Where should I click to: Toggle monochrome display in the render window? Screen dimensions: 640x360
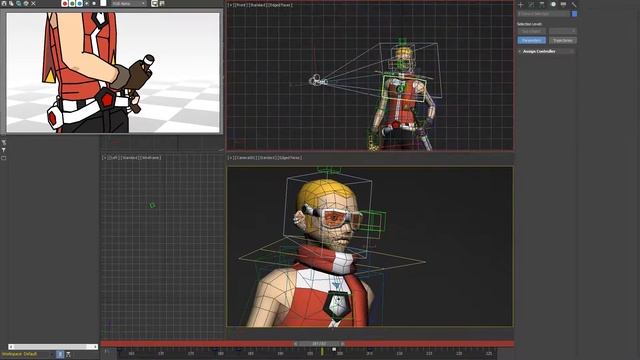(x=94, y=4)
